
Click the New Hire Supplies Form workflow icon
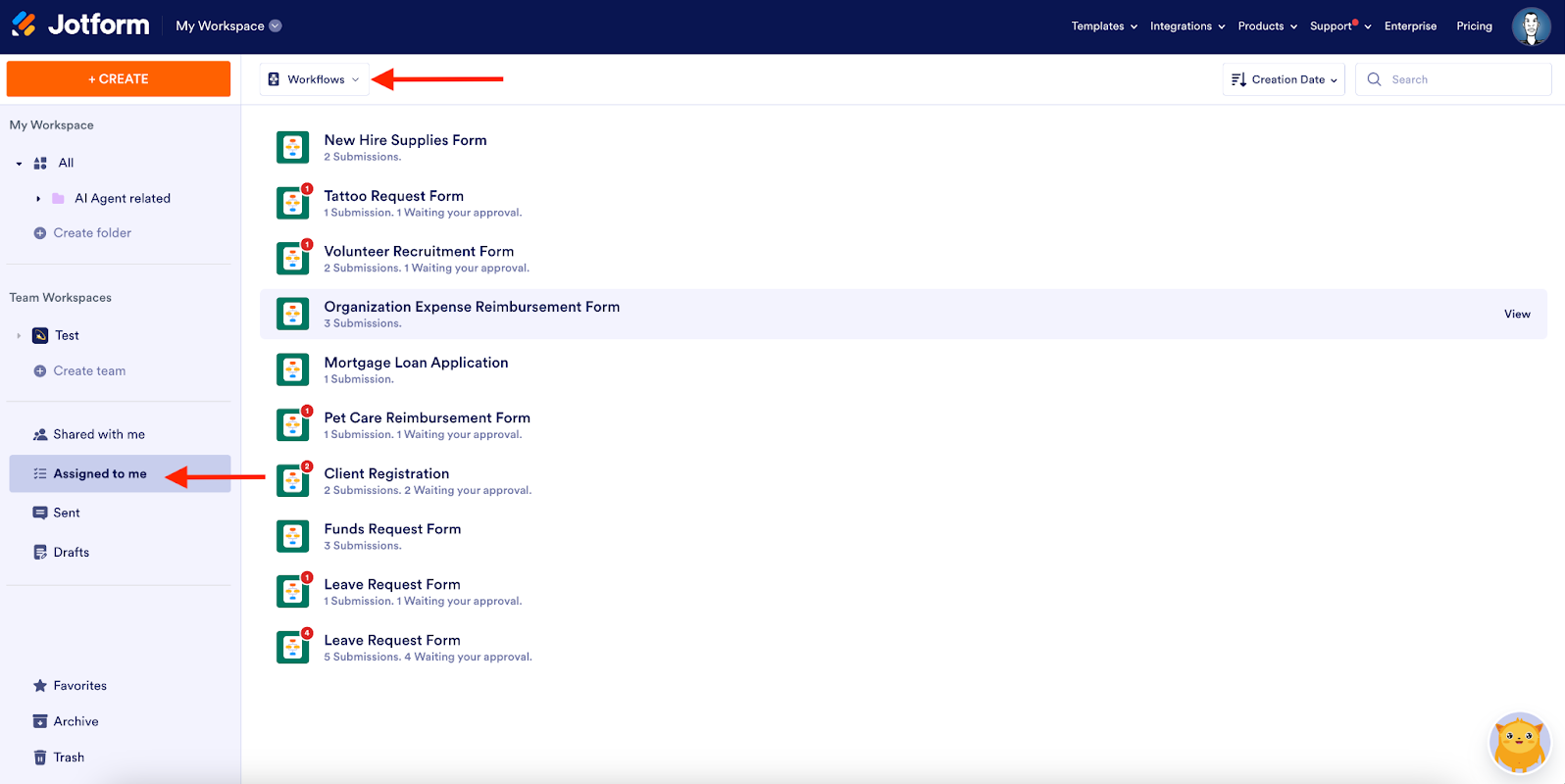pos(292,147)
